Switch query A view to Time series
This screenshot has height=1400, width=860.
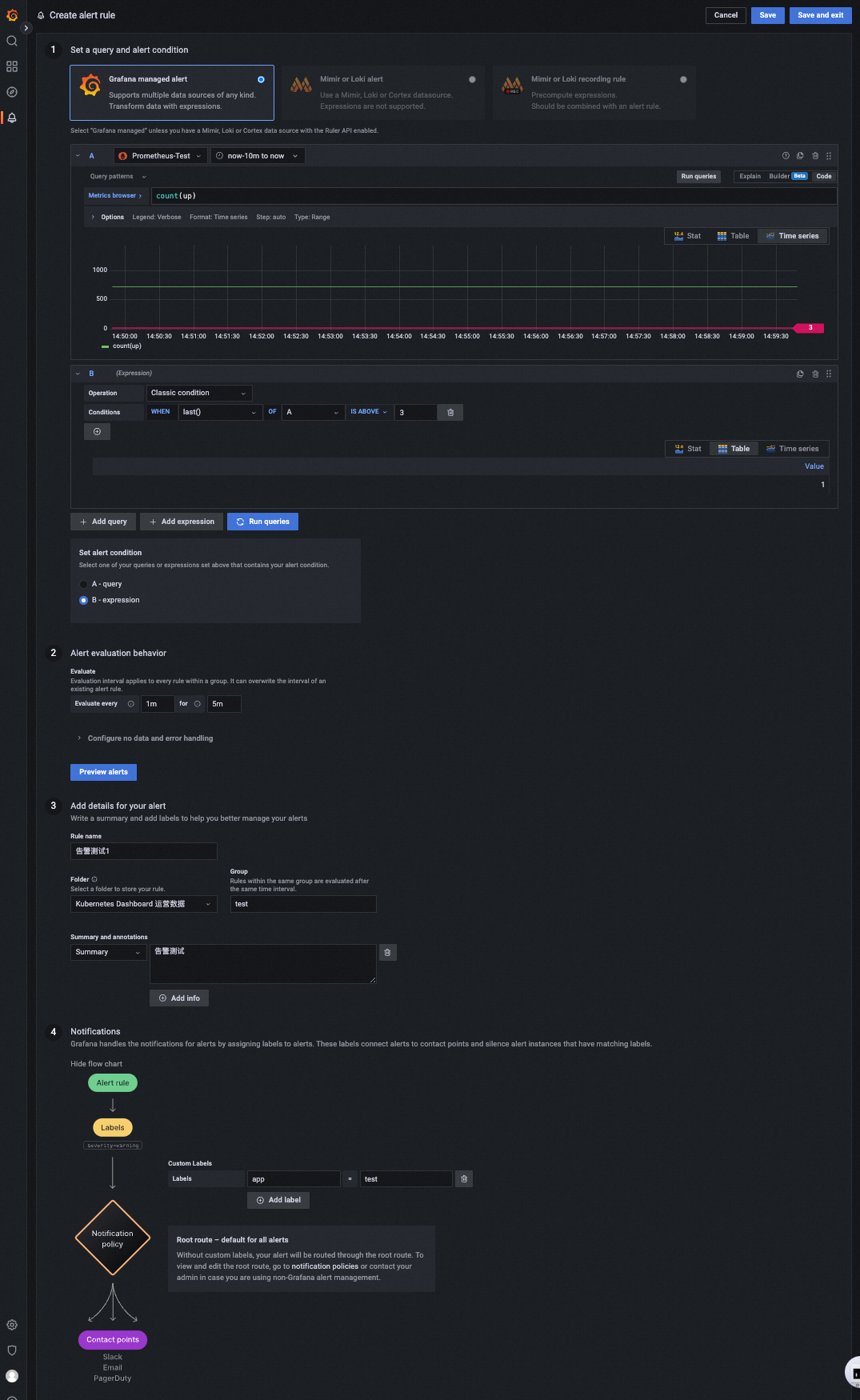792,237
